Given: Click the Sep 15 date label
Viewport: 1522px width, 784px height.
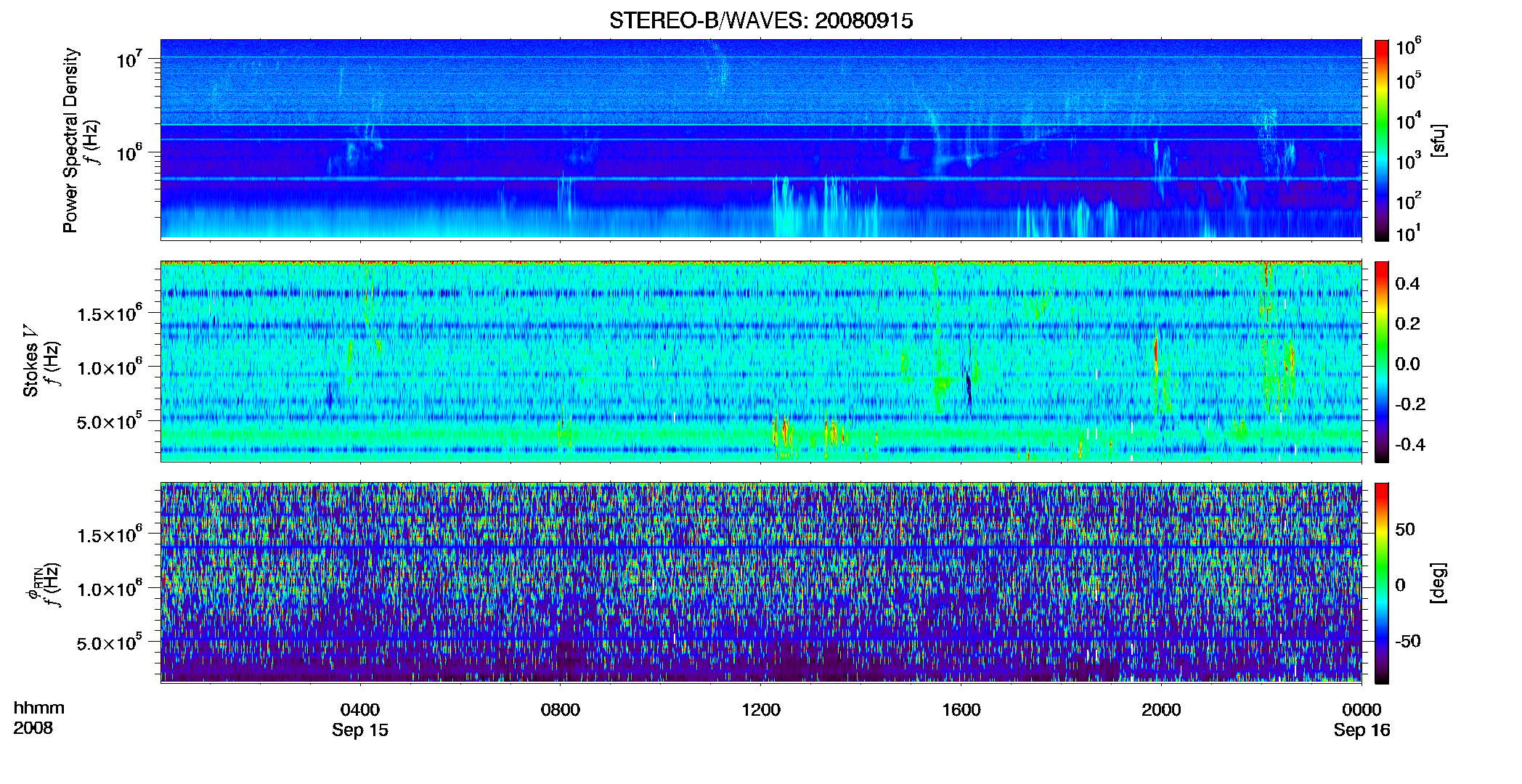Looking at the screenshot, I should pos(360,730).
